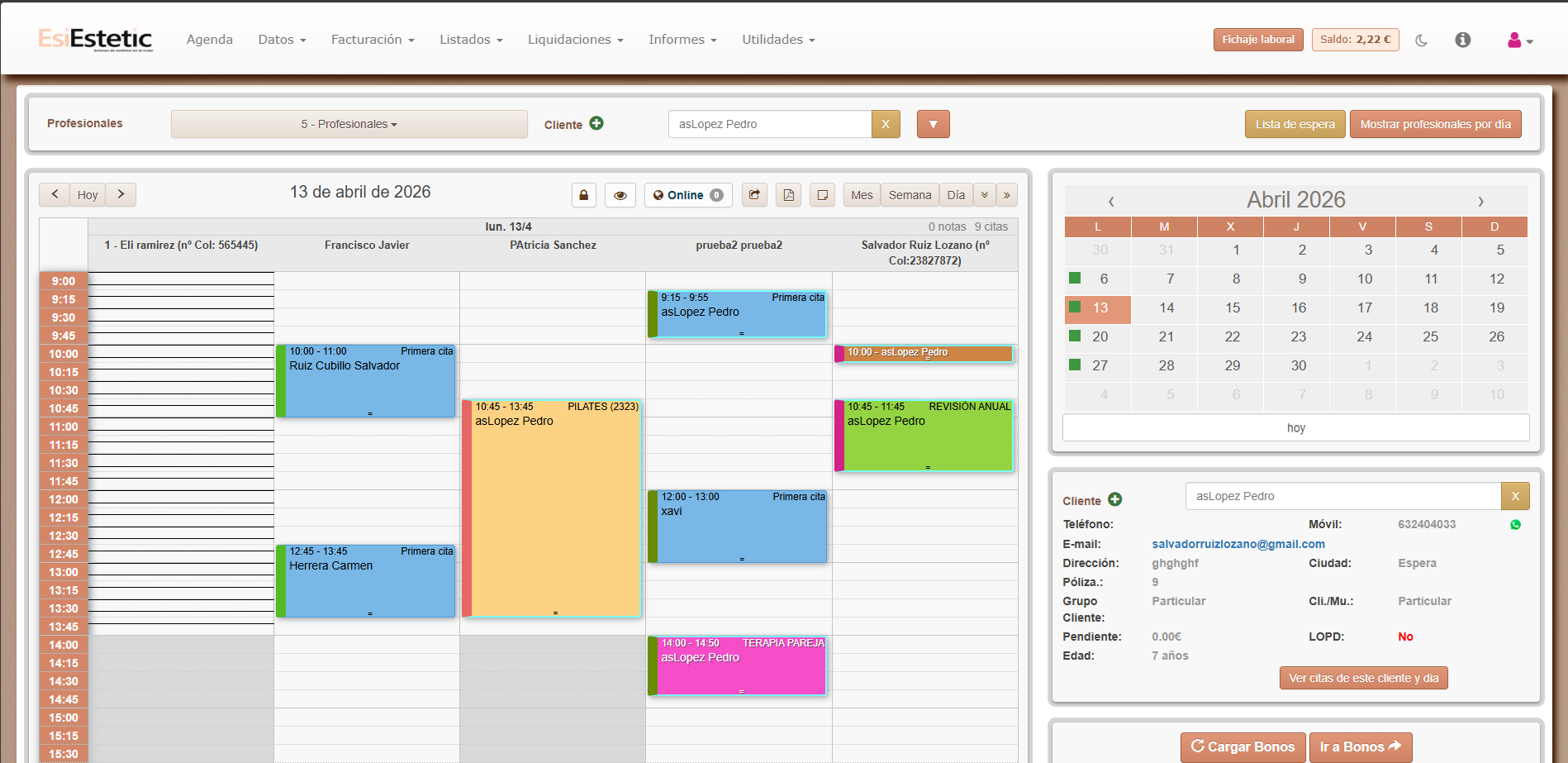
Task: Open the xavi 12:00-13:00 appointment
Action: pos(738,527)
